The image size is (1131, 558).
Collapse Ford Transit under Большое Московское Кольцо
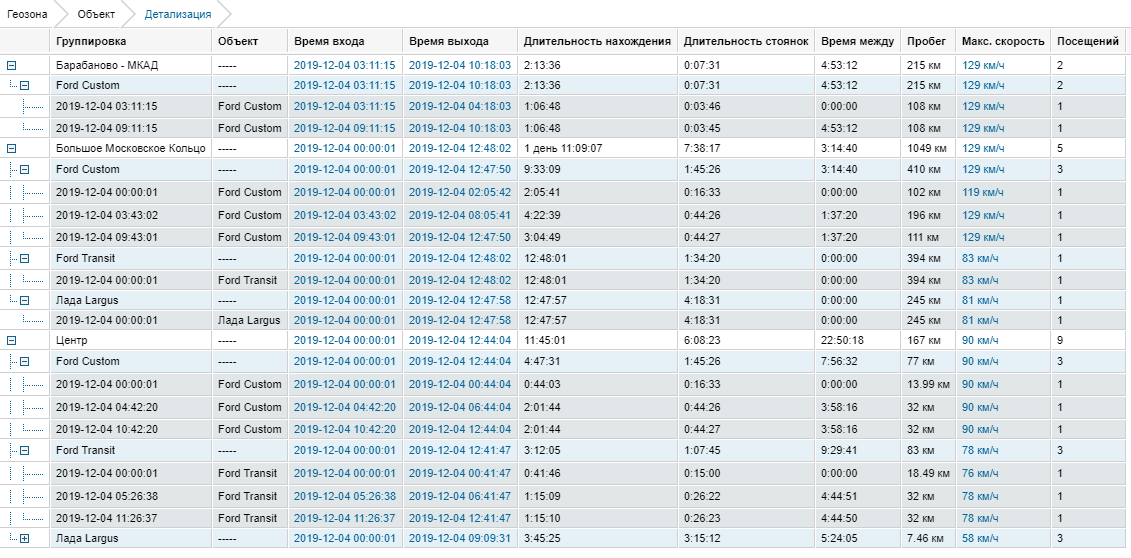click(25, 259)
